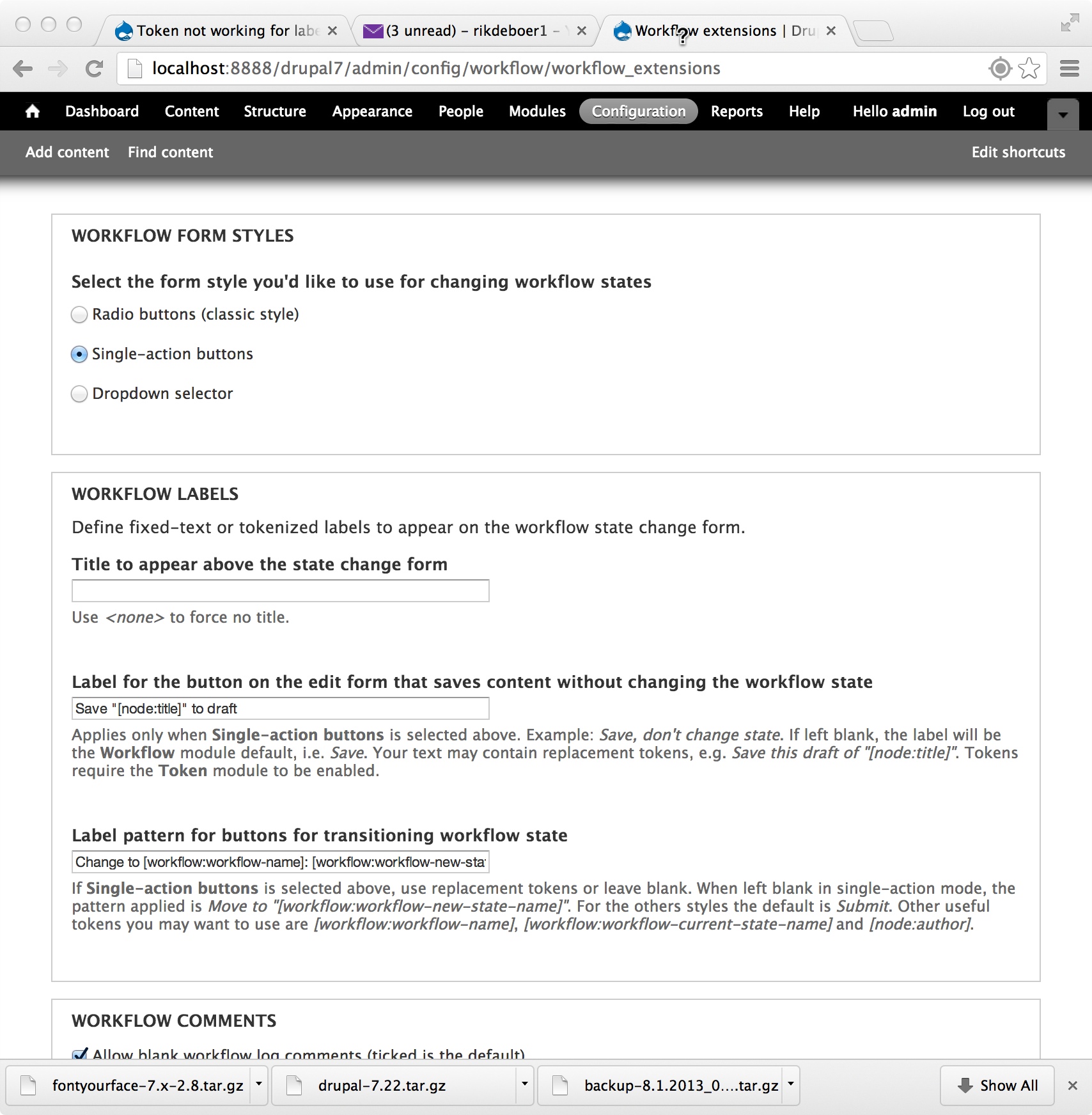This screenshot has width=1092, height=1115.
Task: Go to Drupal home via house icon
Action: click(33, 111)
